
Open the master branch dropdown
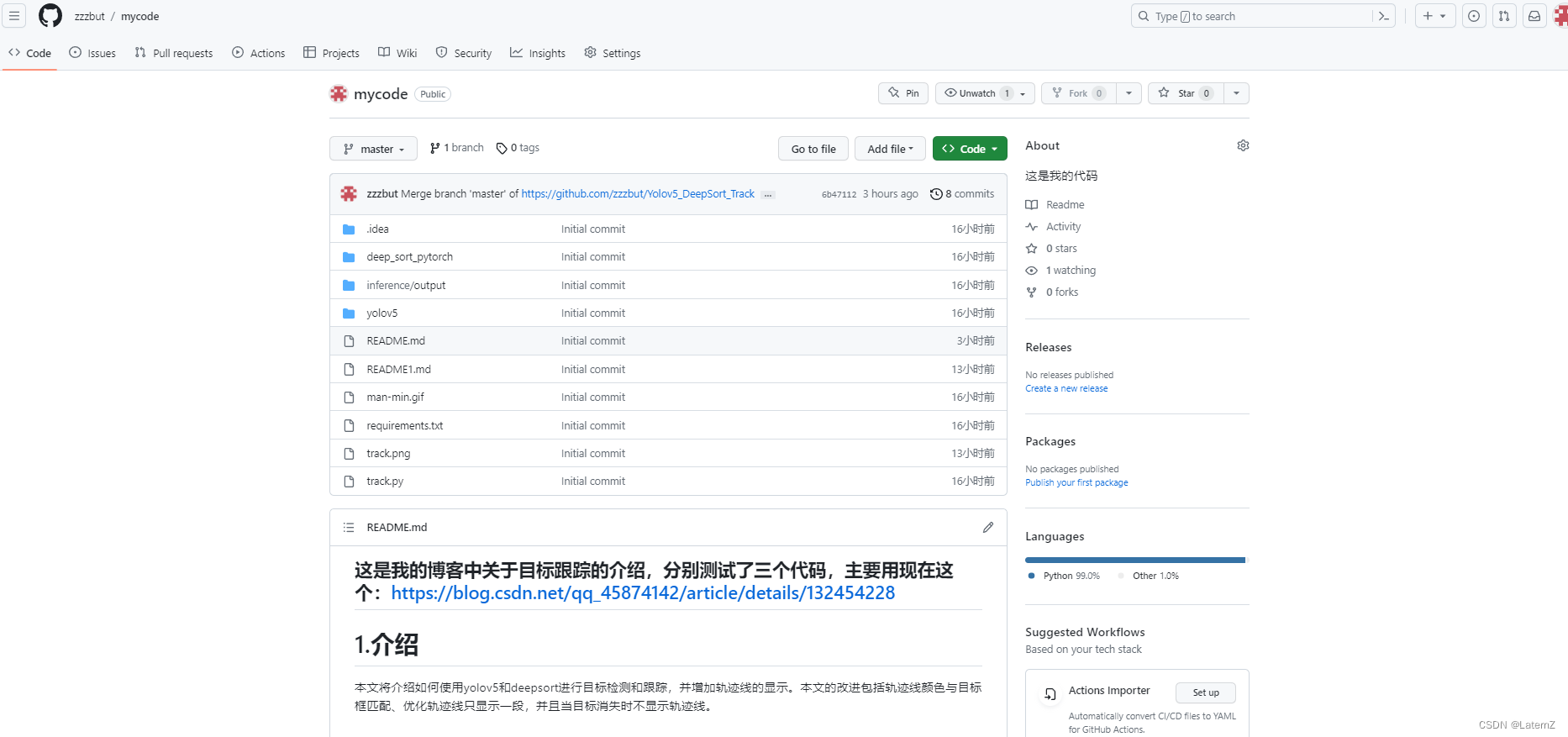click(x=373, y=149)
